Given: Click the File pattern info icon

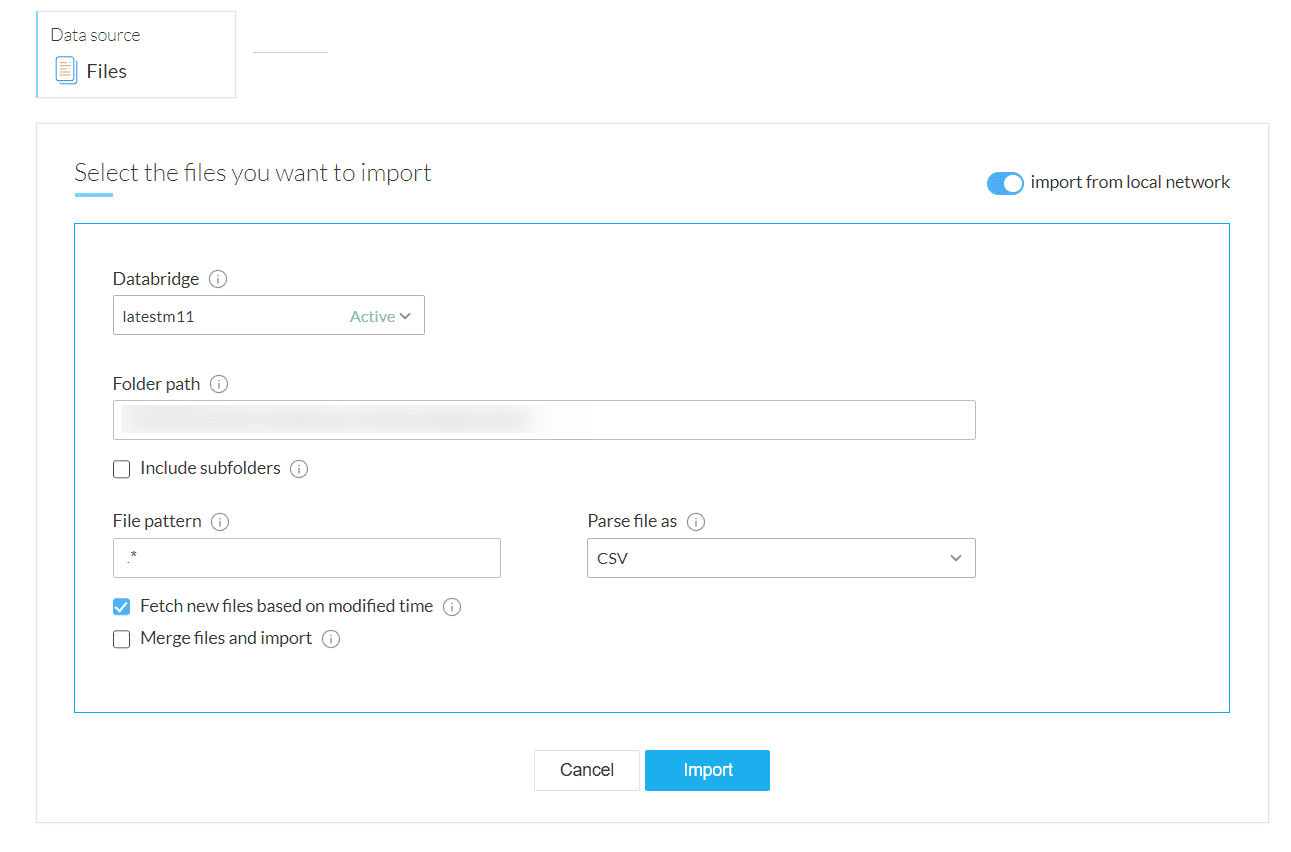Looking at the screenshot, I should [221, 522].
